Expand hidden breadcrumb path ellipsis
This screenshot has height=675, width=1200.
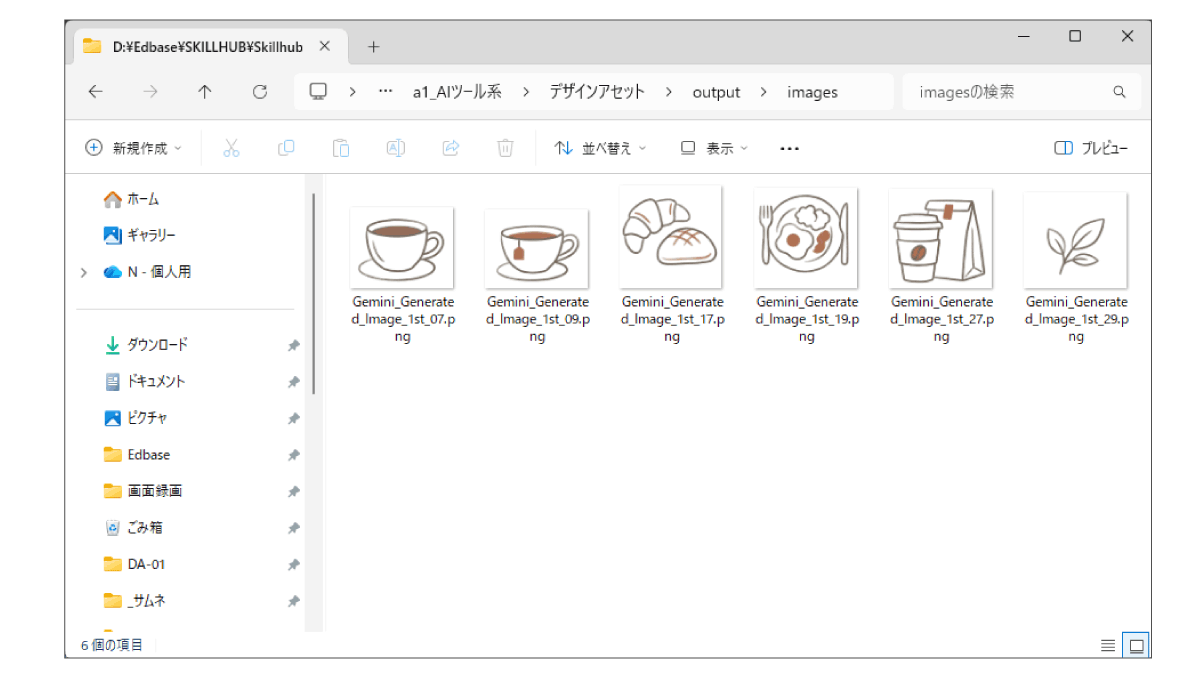click(x=385, y=92)
